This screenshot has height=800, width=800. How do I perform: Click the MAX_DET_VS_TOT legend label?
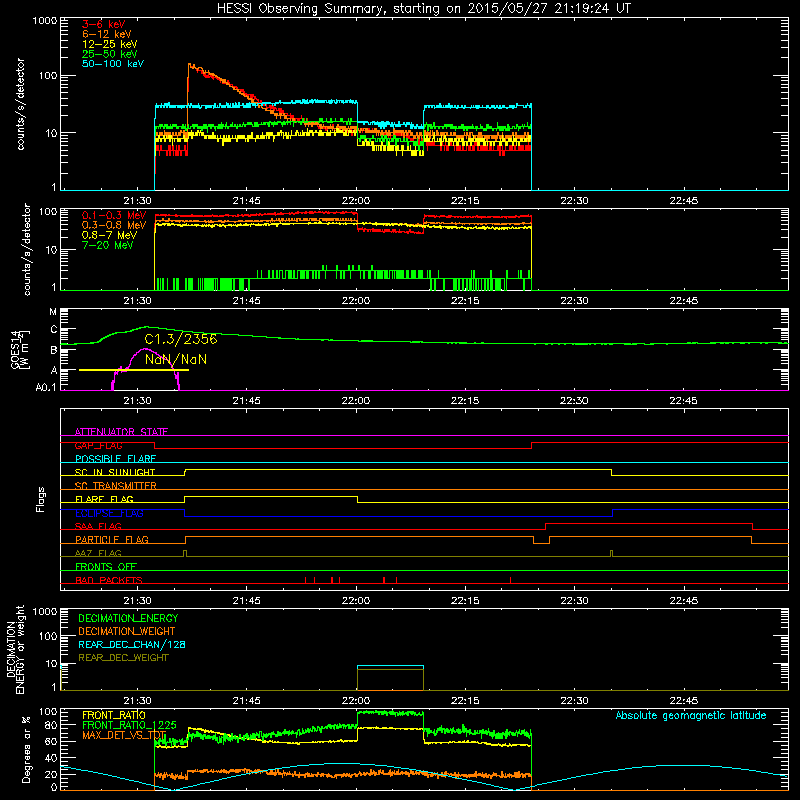(x=124, y=735)
